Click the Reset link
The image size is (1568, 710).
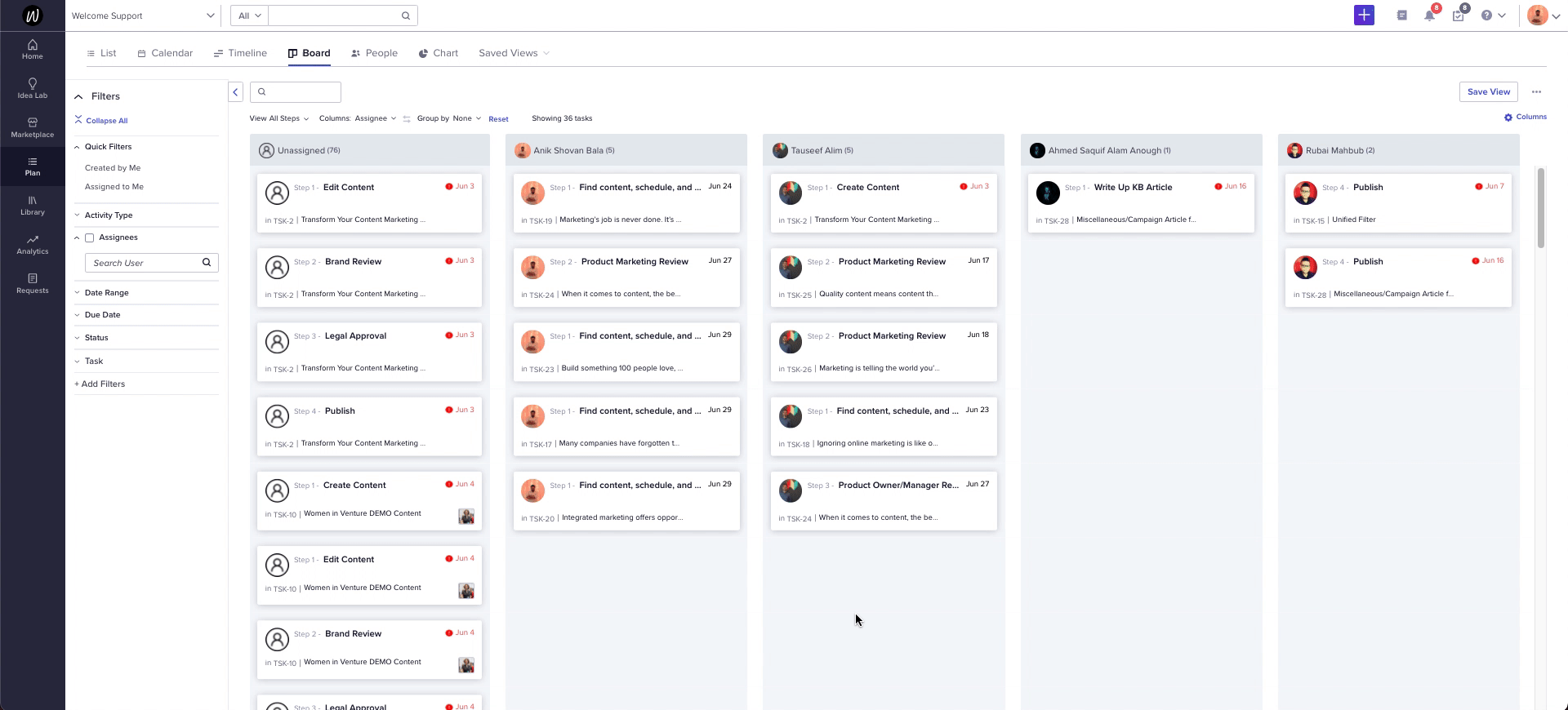(x=498, y=119)
